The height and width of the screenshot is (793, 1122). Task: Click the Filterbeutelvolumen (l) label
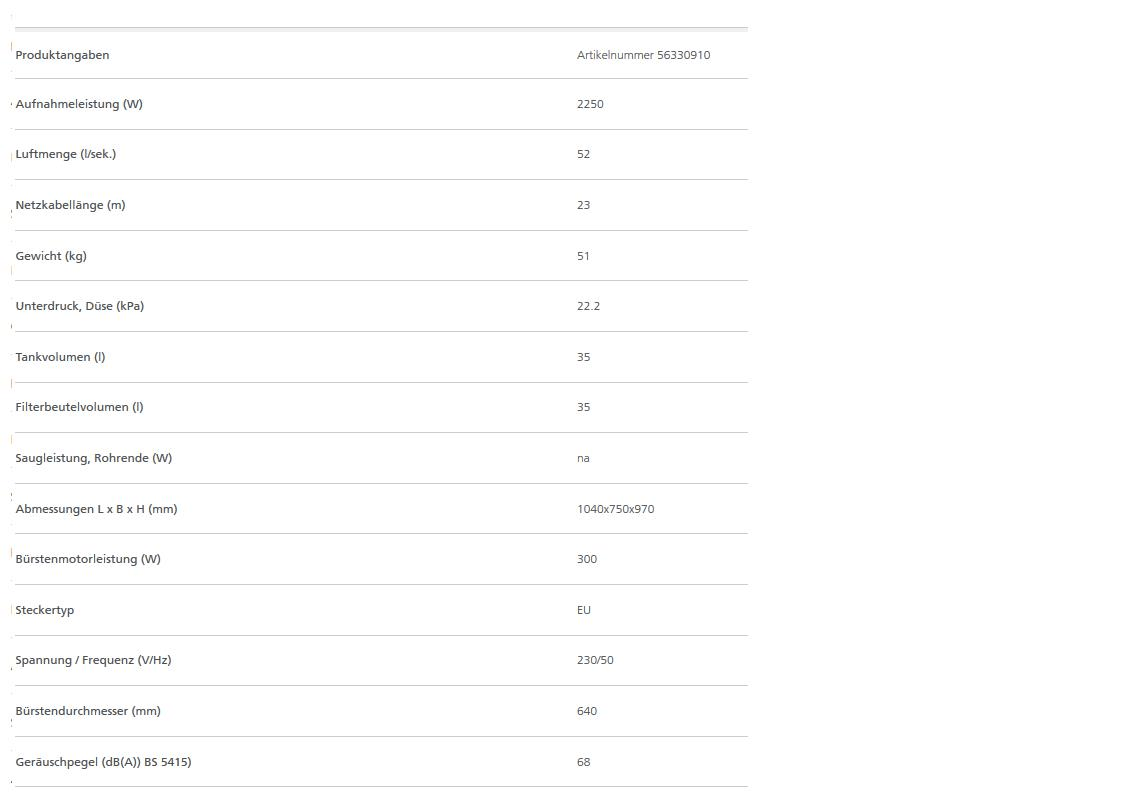79,407
